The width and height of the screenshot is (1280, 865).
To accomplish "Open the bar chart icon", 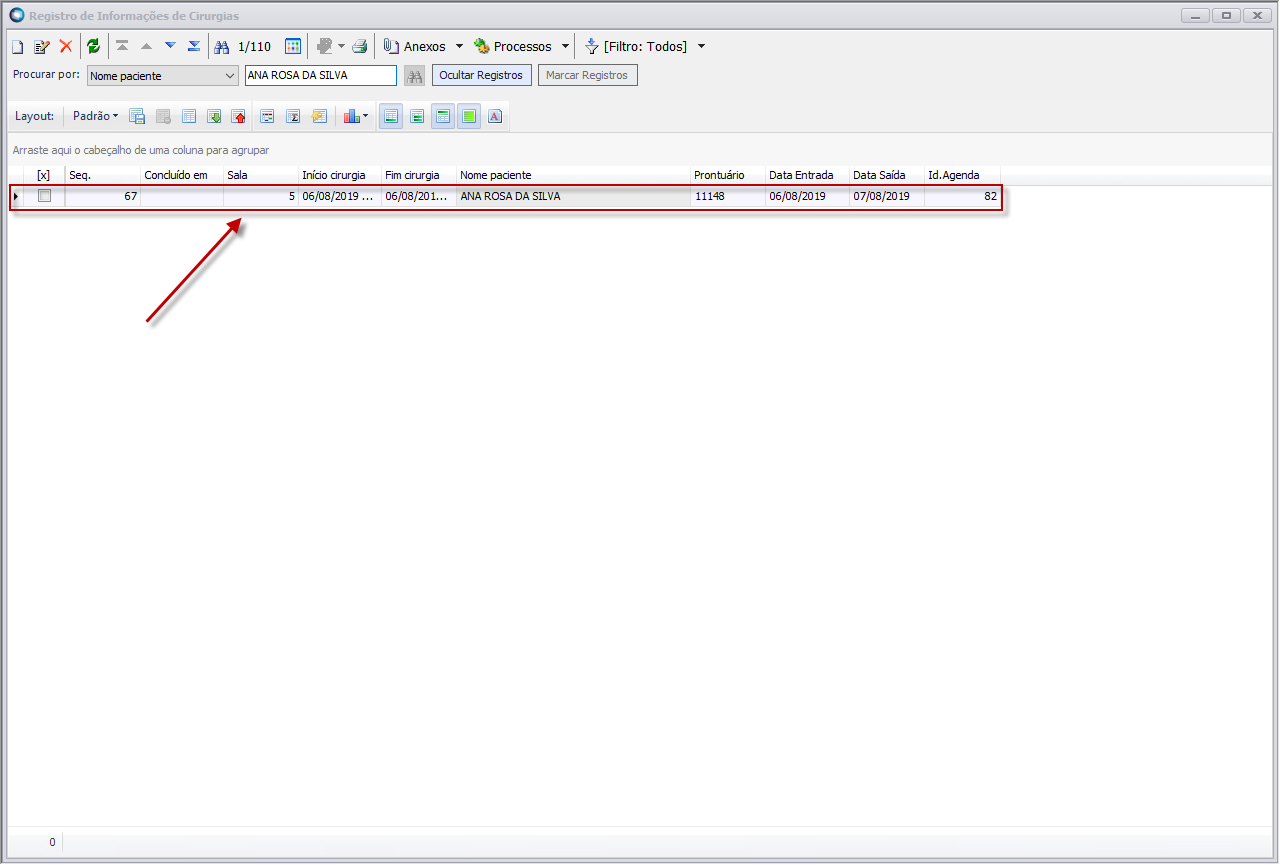I will tap(350, 116).
